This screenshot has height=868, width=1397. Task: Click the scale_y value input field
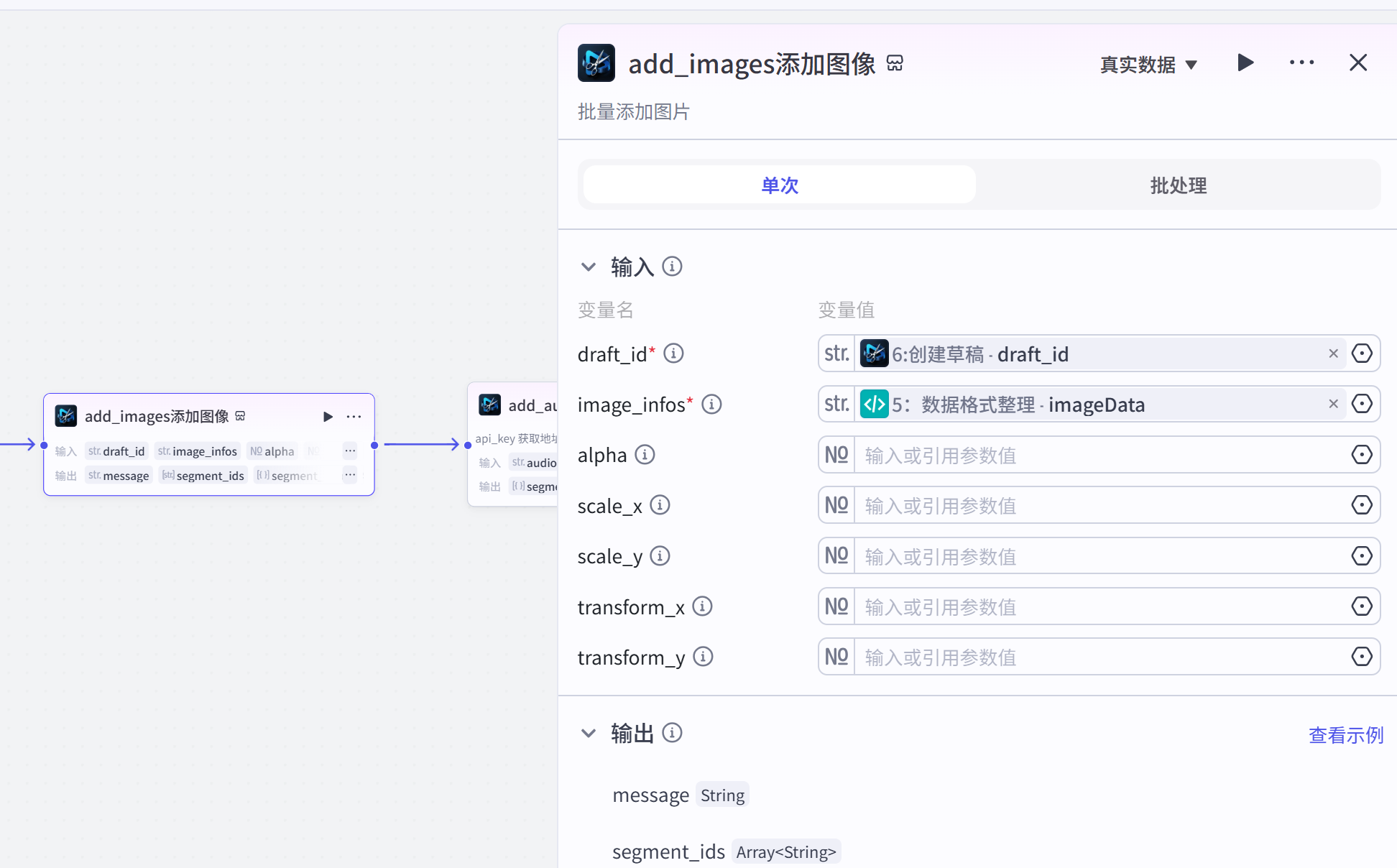(1101, 556)
